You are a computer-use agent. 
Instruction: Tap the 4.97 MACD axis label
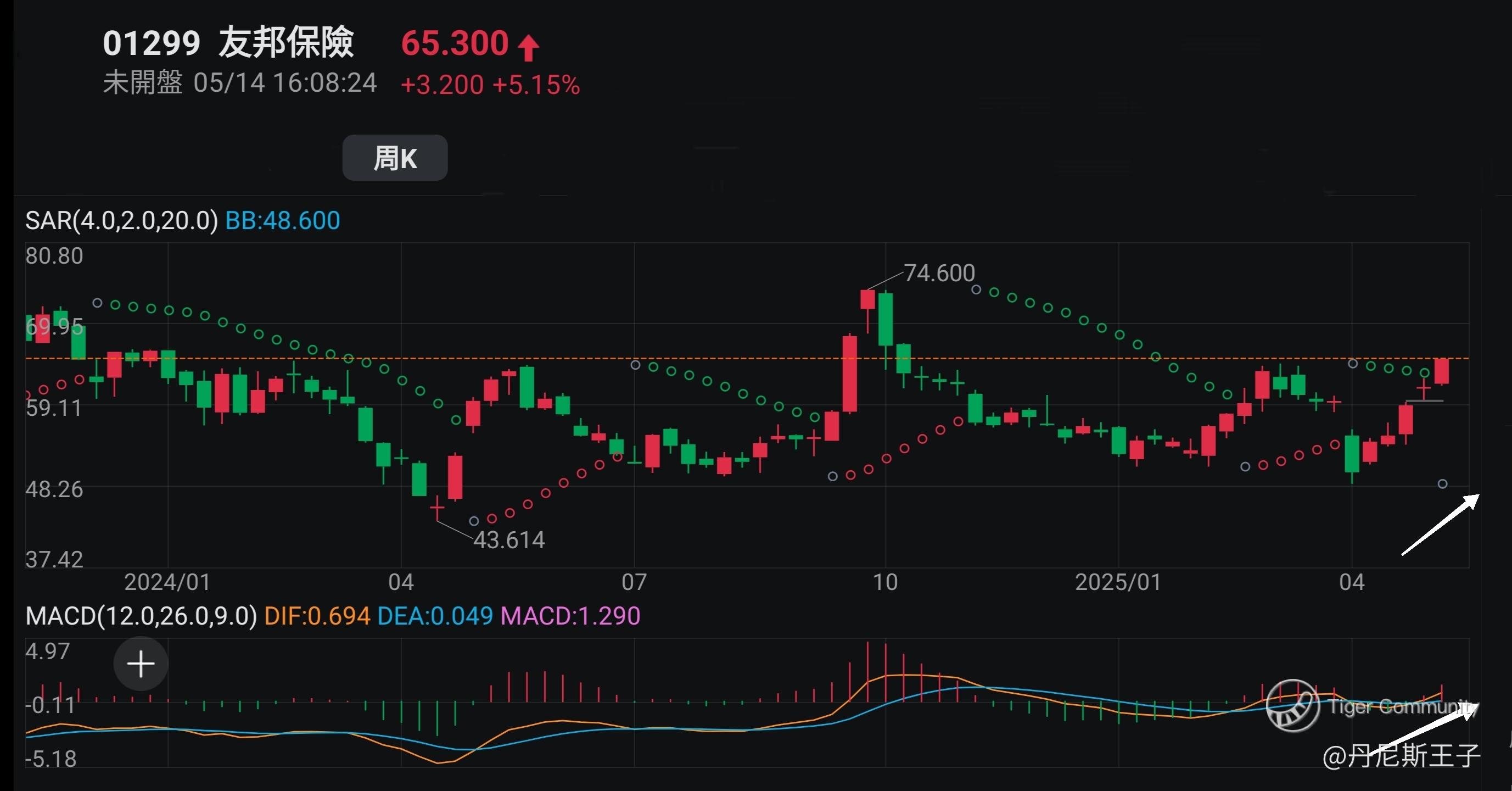point(48,651)
